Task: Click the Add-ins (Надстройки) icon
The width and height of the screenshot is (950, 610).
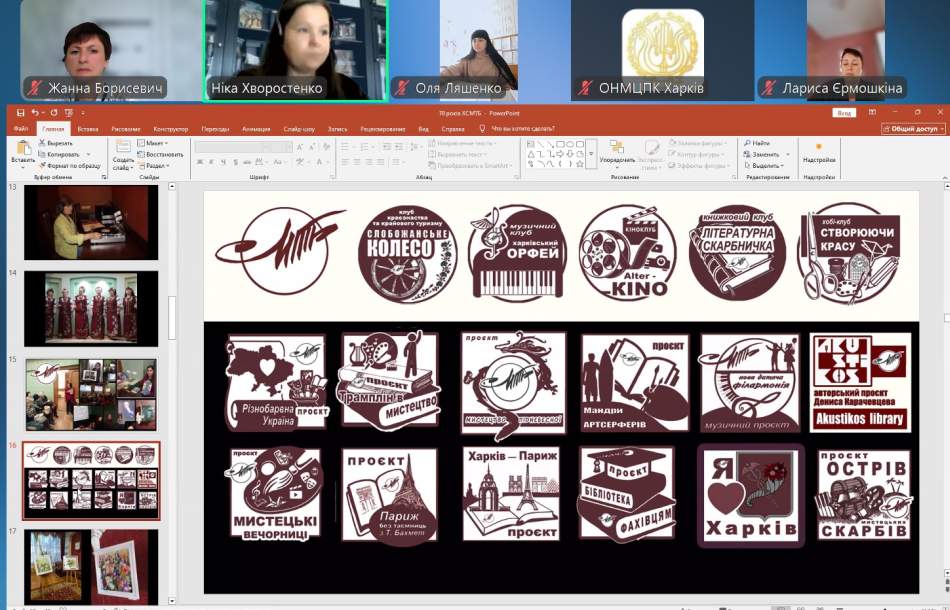Action: point(819,149)
